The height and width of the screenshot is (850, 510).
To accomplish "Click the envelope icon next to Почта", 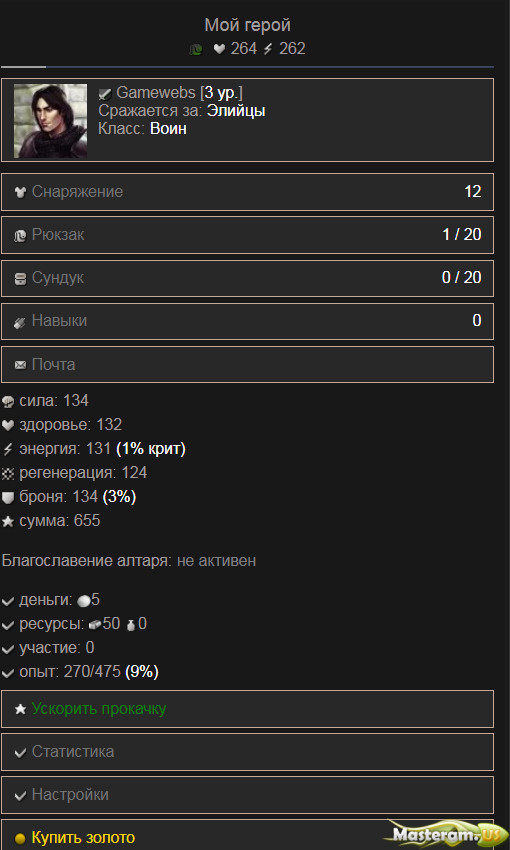I will pos(21,365).
